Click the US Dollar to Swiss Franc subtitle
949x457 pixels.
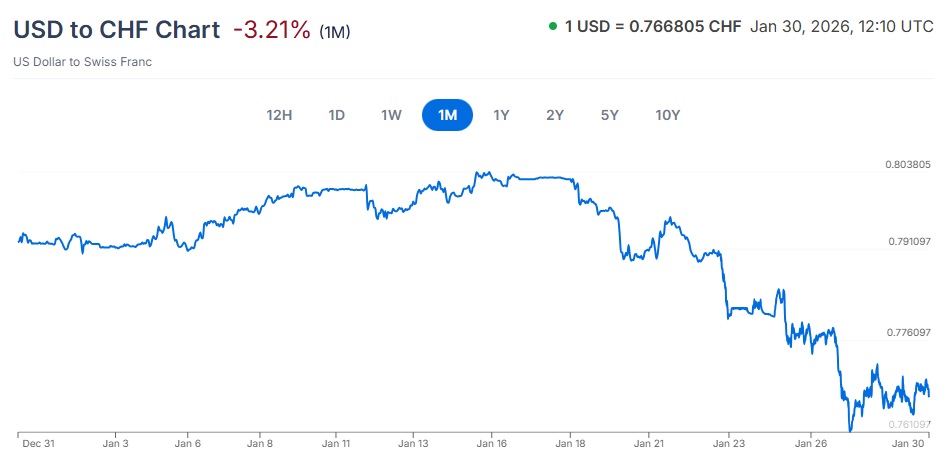pos(83,62)
